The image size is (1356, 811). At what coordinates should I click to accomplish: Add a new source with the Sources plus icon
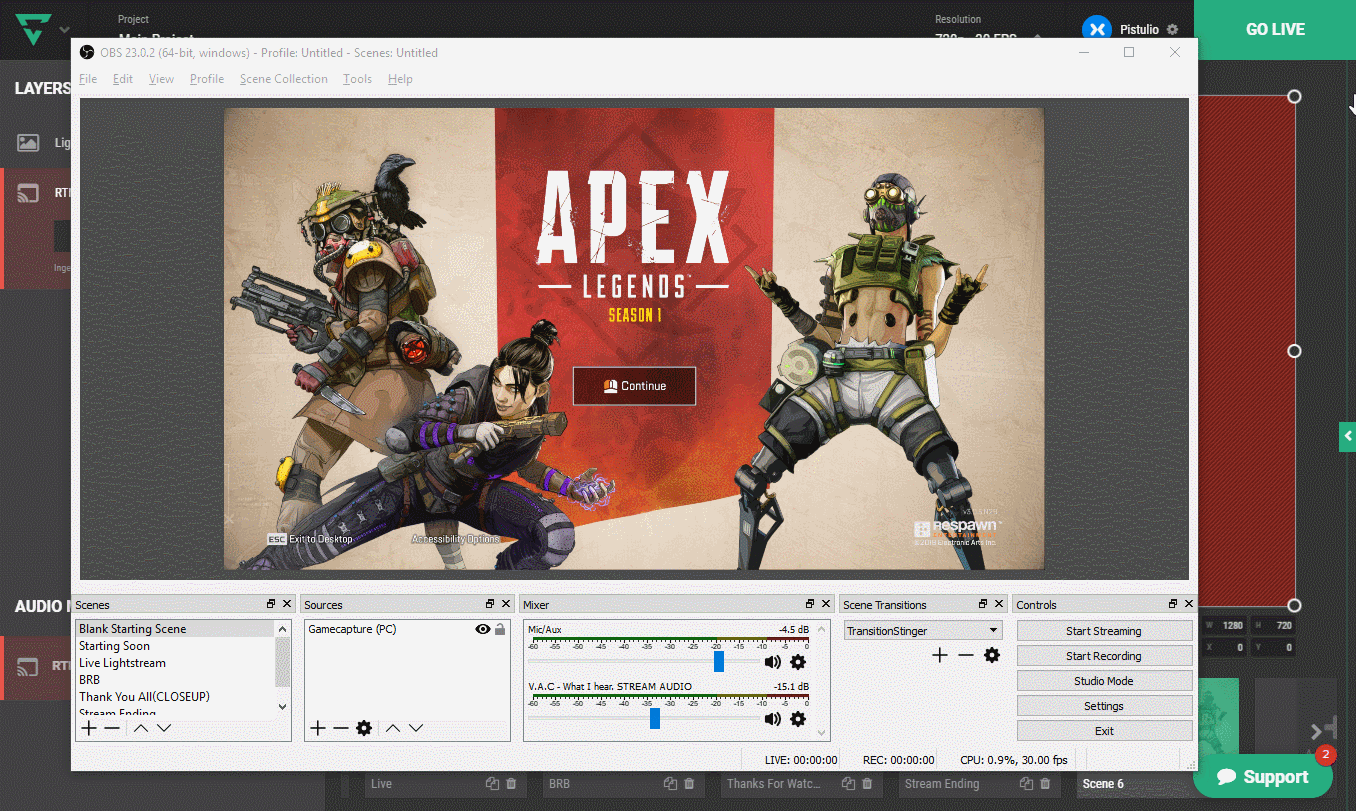click(317, 728)
